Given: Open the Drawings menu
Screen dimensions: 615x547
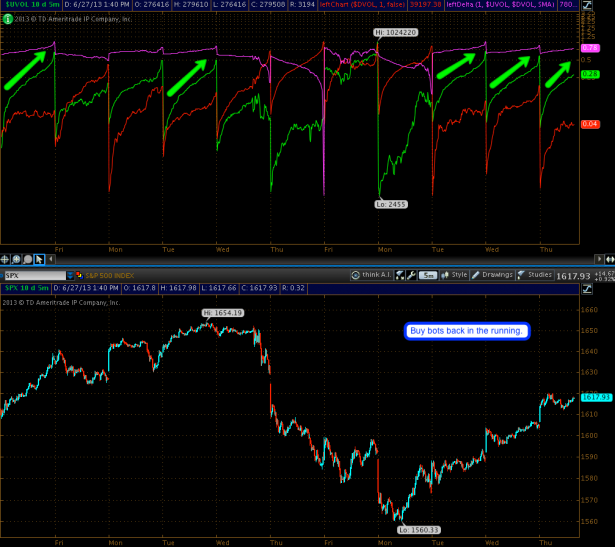Looking at the screenshot, I should [x=492, y=275].
